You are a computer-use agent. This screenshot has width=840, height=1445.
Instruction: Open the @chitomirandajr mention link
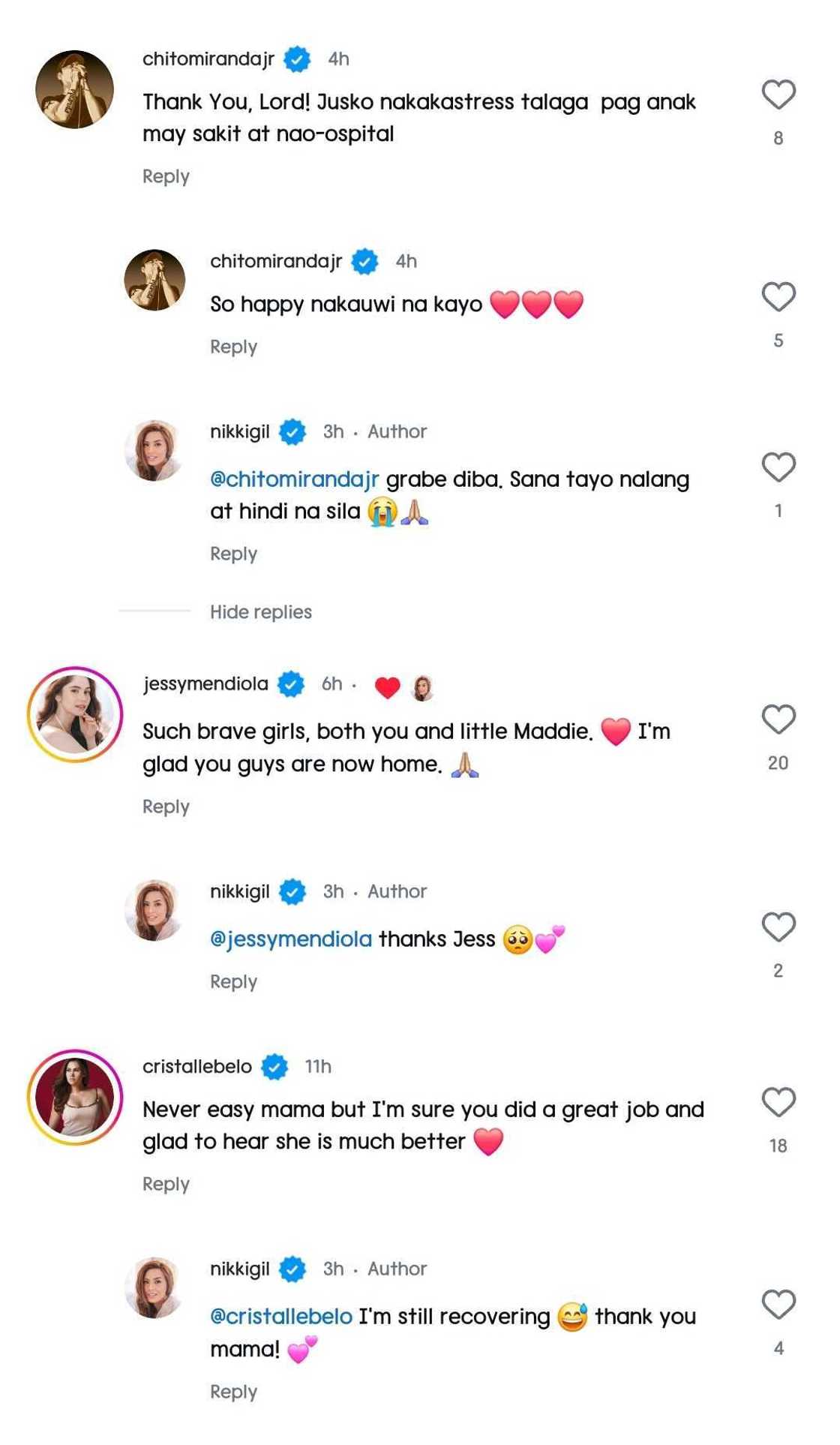click(x=294, y=479)
